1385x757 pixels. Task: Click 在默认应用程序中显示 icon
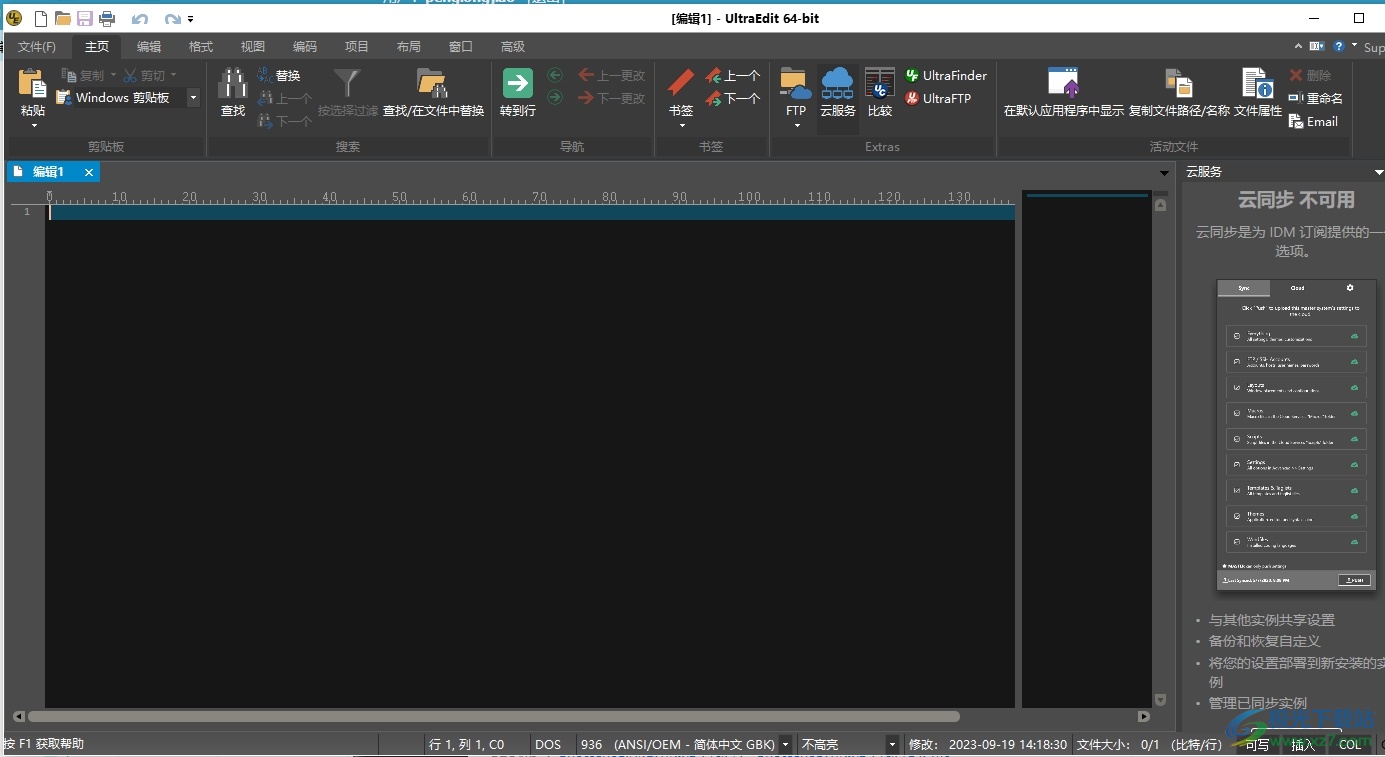[1064, 83]
